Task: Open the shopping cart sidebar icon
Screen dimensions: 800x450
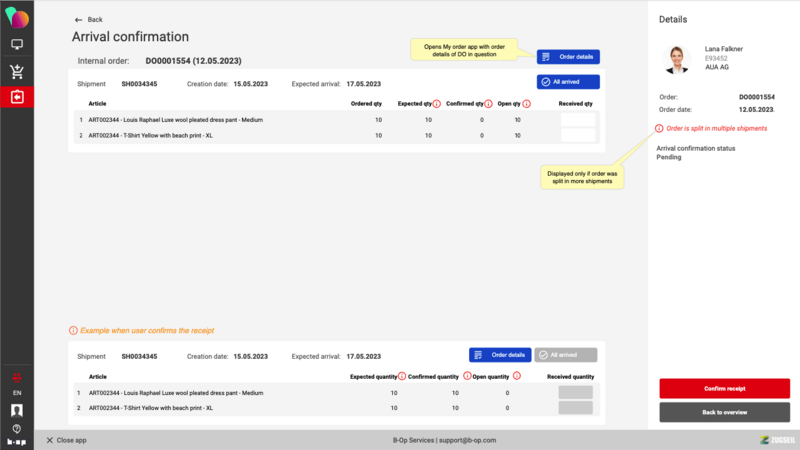Action: click(17, 71)
